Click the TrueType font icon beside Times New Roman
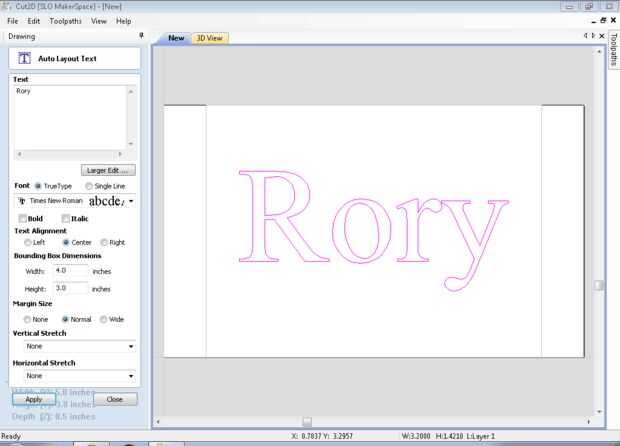620x446 pixels. click(x=21, y=201)
